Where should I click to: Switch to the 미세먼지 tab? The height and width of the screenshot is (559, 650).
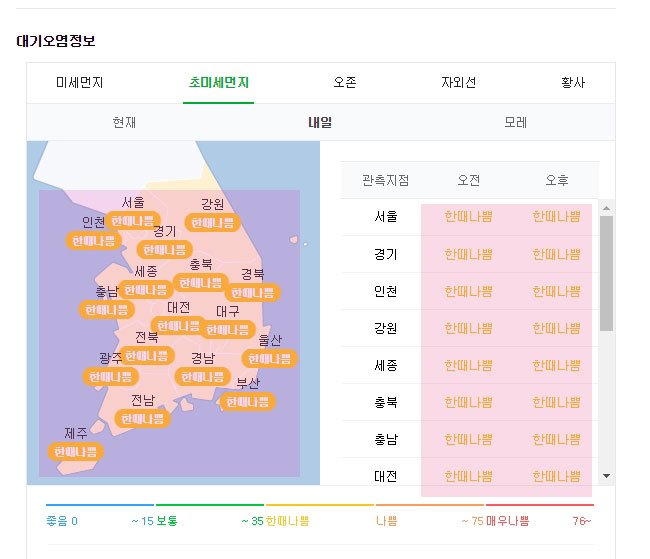[x=79, y=83]
